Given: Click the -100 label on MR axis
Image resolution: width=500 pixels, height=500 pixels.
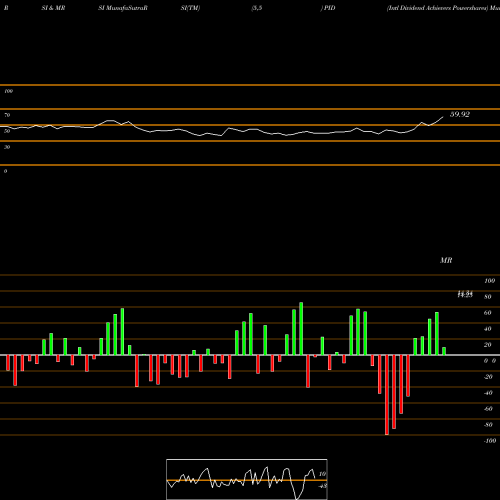Looking at the screenshot, I should (490, 441).
